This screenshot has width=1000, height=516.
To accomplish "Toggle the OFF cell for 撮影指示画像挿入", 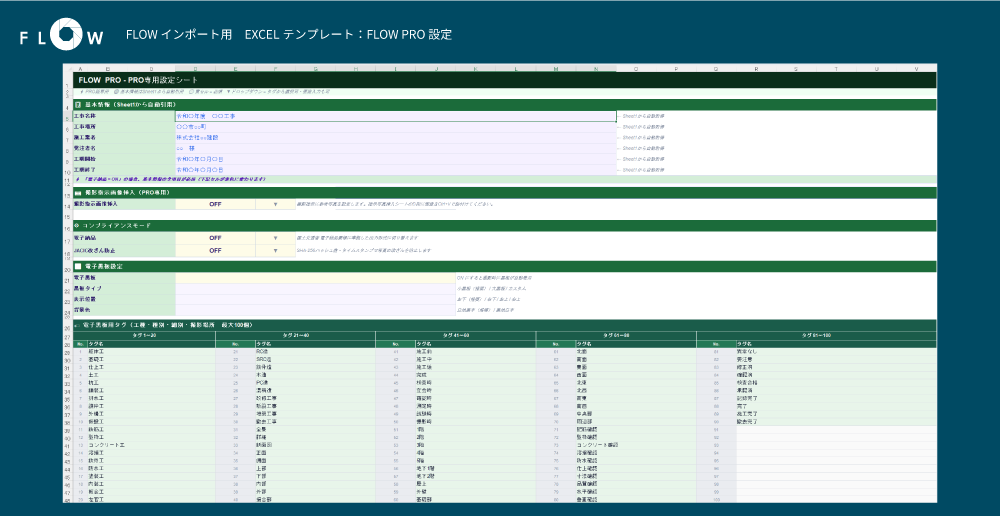I will [216, 204].
